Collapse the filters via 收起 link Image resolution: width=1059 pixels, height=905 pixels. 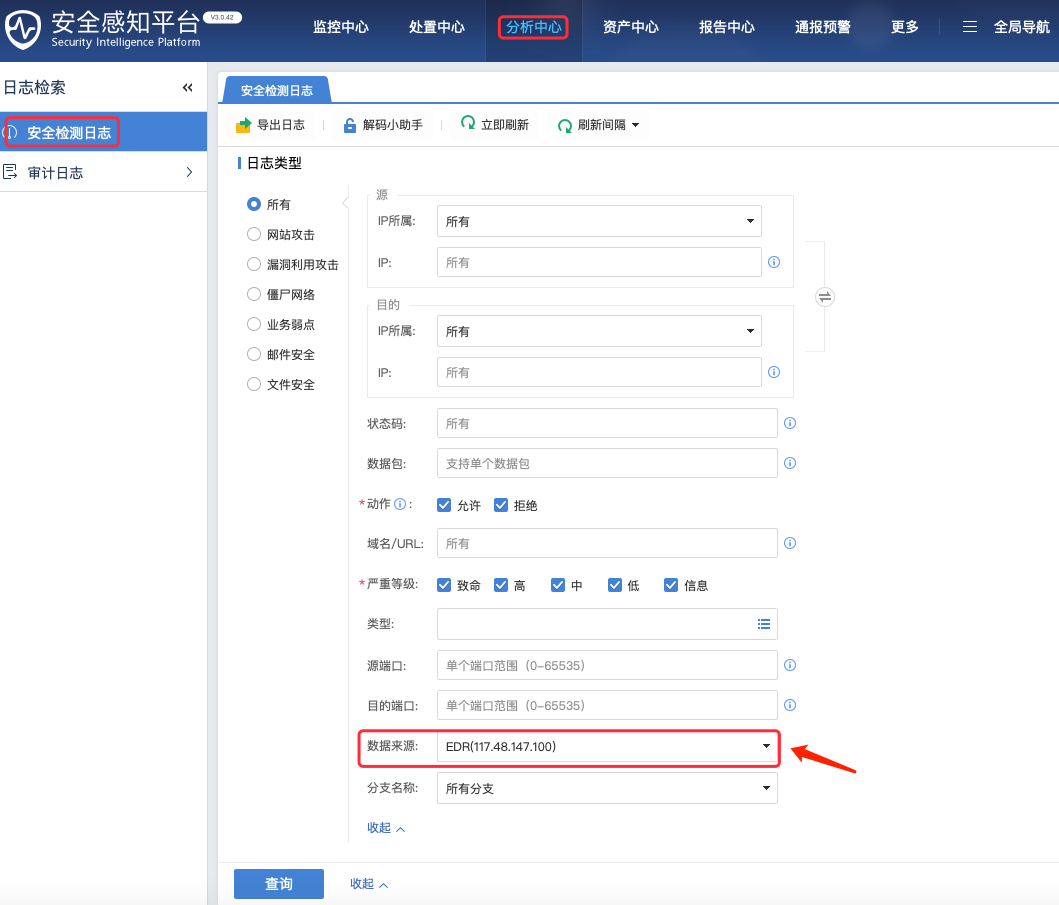coord(380,828)
